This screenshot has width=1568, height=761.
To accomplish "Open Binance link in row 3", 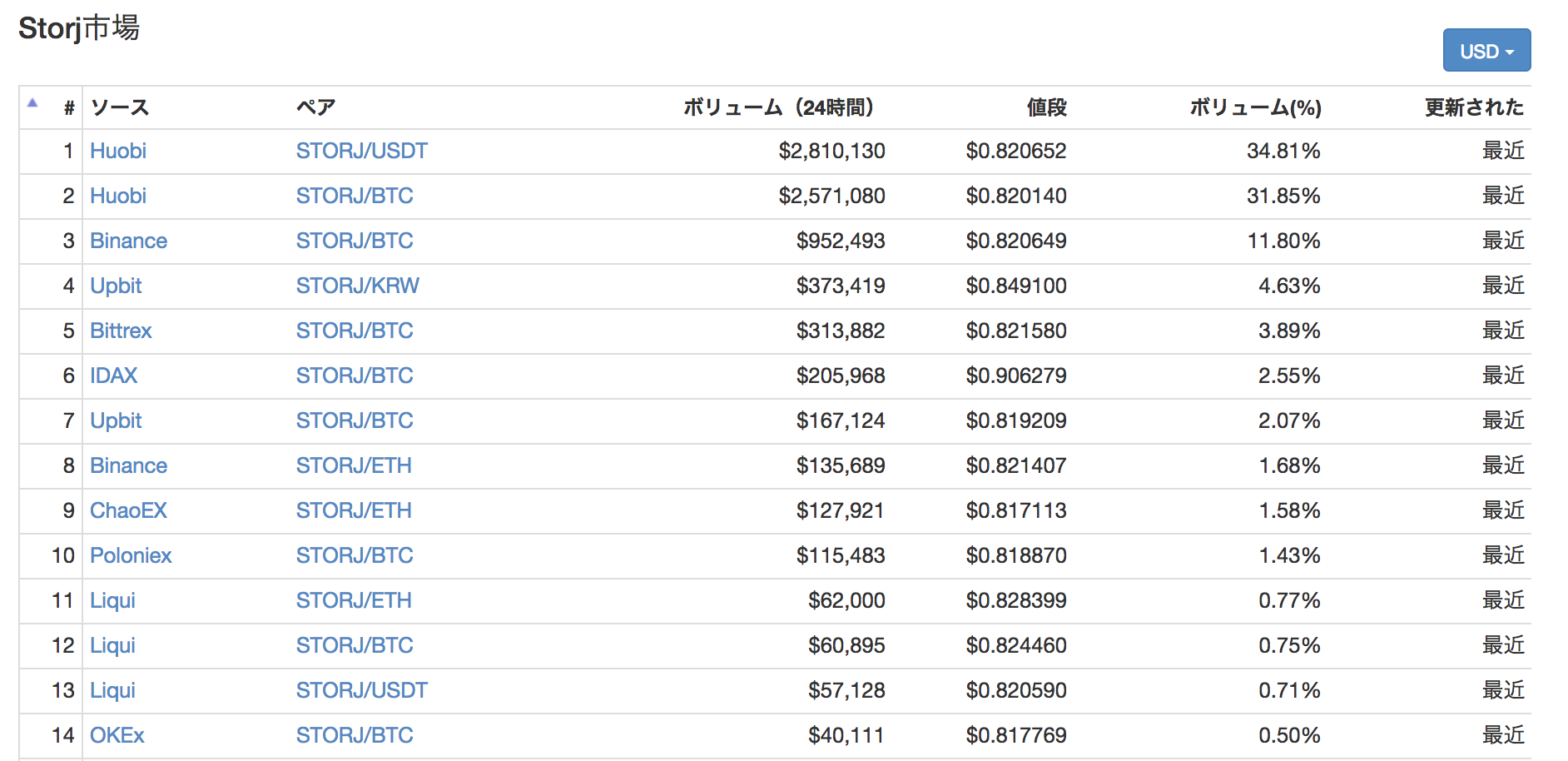I will click(x=129, y=241).
